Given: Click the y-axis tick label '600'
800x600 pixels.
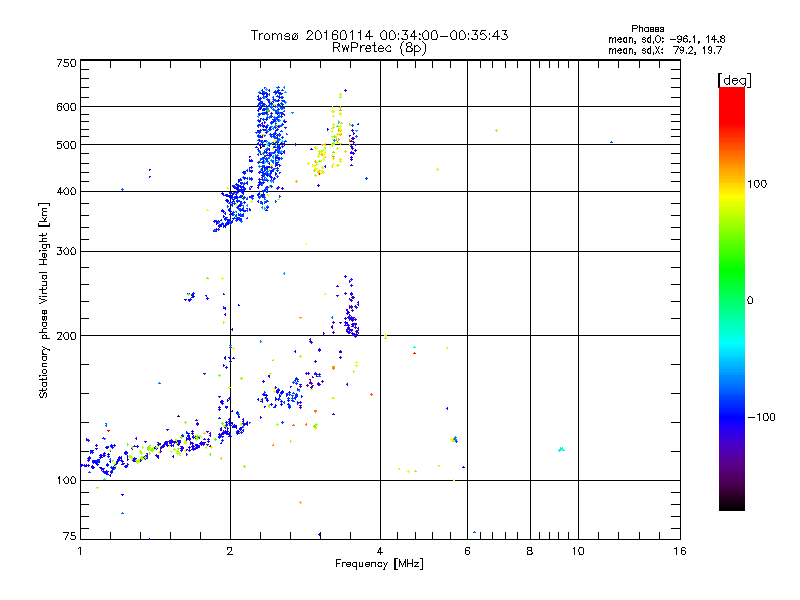Looking at the screenshot, I should click(x=67, y=107).
